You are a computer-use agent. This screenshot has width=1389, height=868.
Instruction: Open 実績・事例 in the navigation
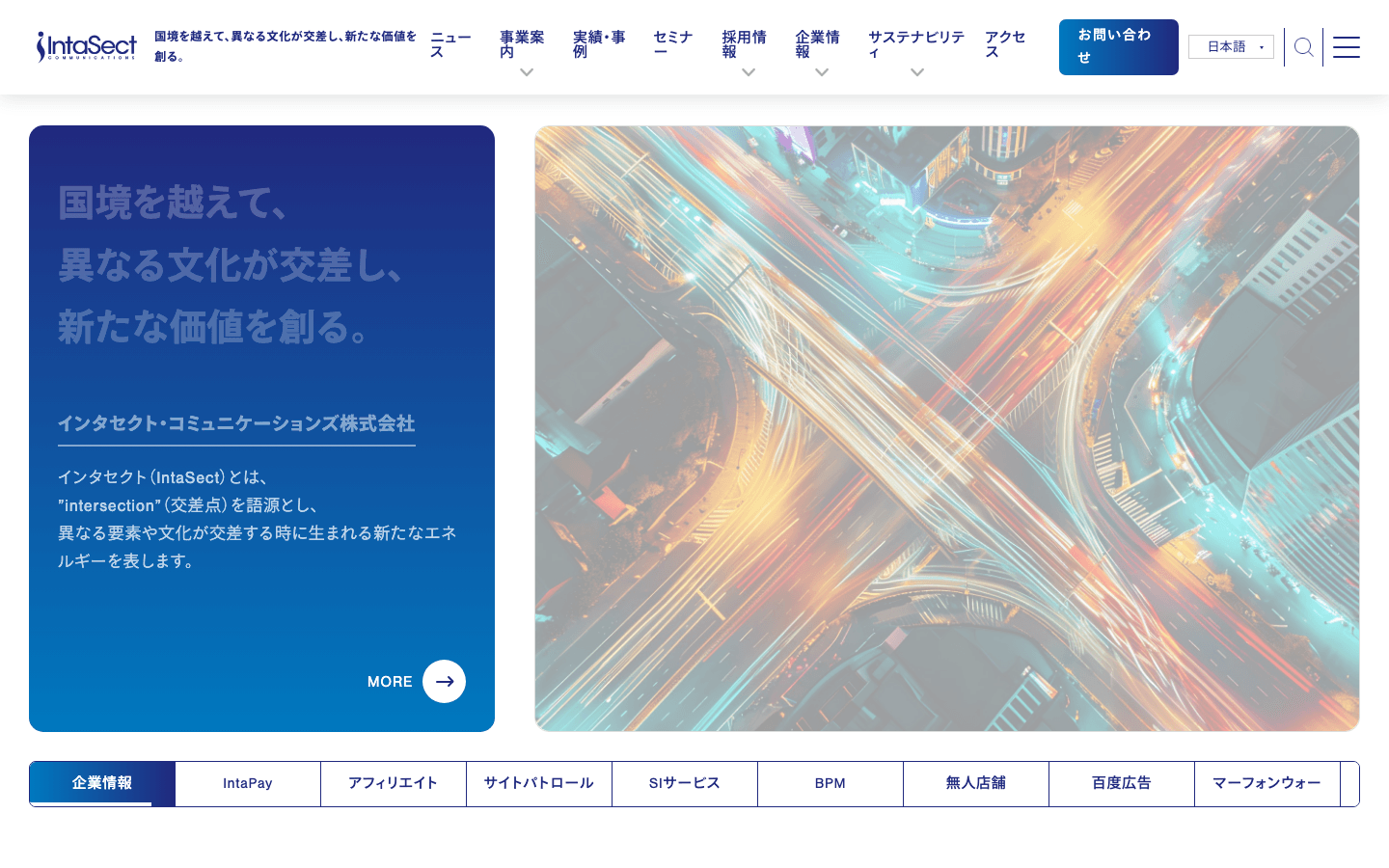[x=599, y=44]
